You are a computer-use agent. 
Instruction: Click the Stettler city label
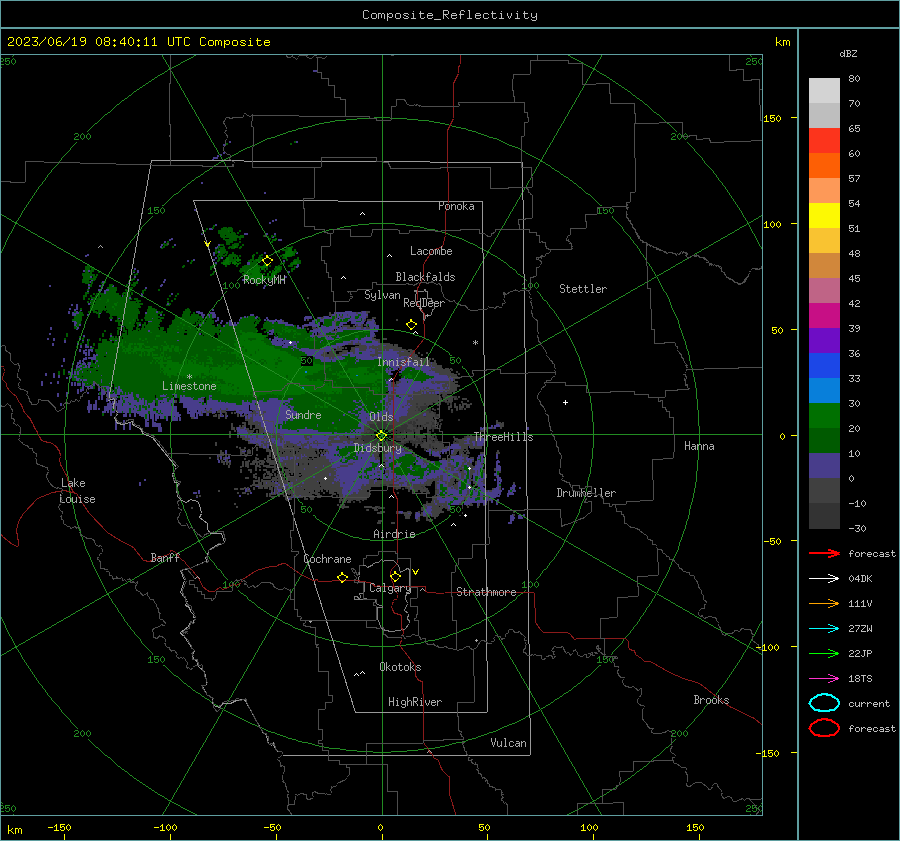coord(583,289)
